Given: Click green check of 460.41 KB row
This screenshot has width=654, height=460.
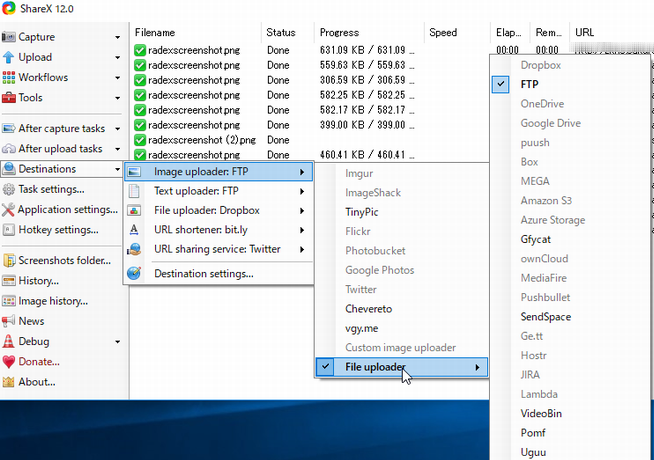Looking at the screenshot, I should (140, 155).
